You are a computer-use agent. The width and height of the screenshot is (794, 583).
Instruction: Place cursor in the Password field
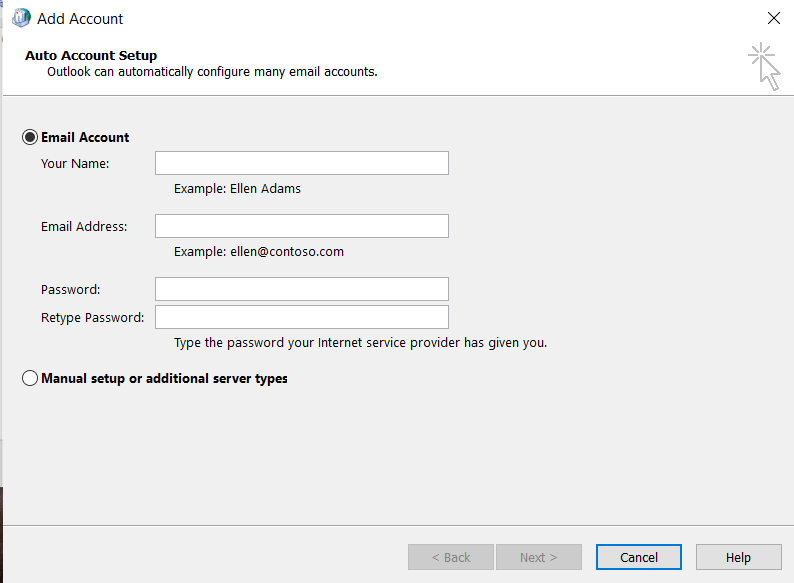(301, 289)
